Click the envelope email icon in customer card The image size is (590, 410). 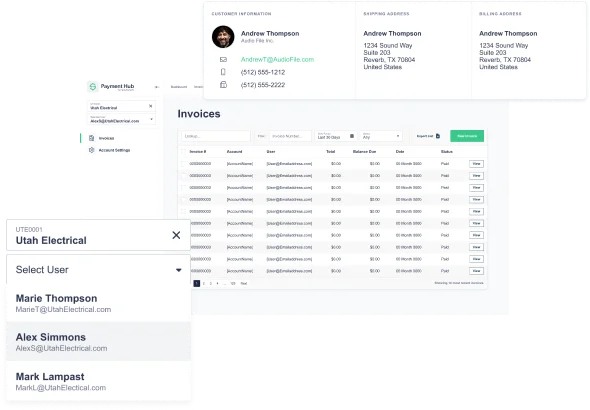tap(223, 59)
